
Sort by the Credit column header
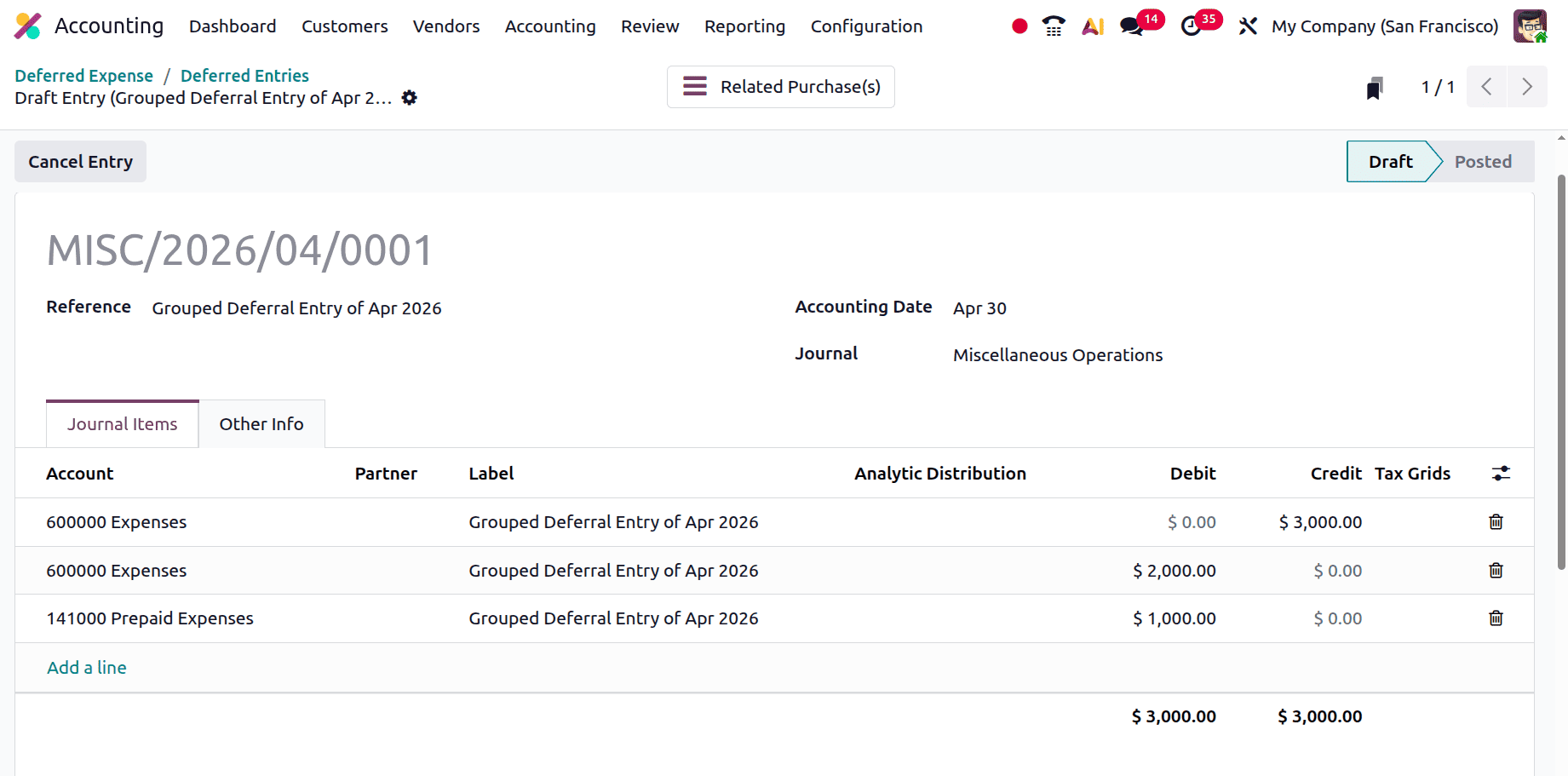coord(1336,474)
